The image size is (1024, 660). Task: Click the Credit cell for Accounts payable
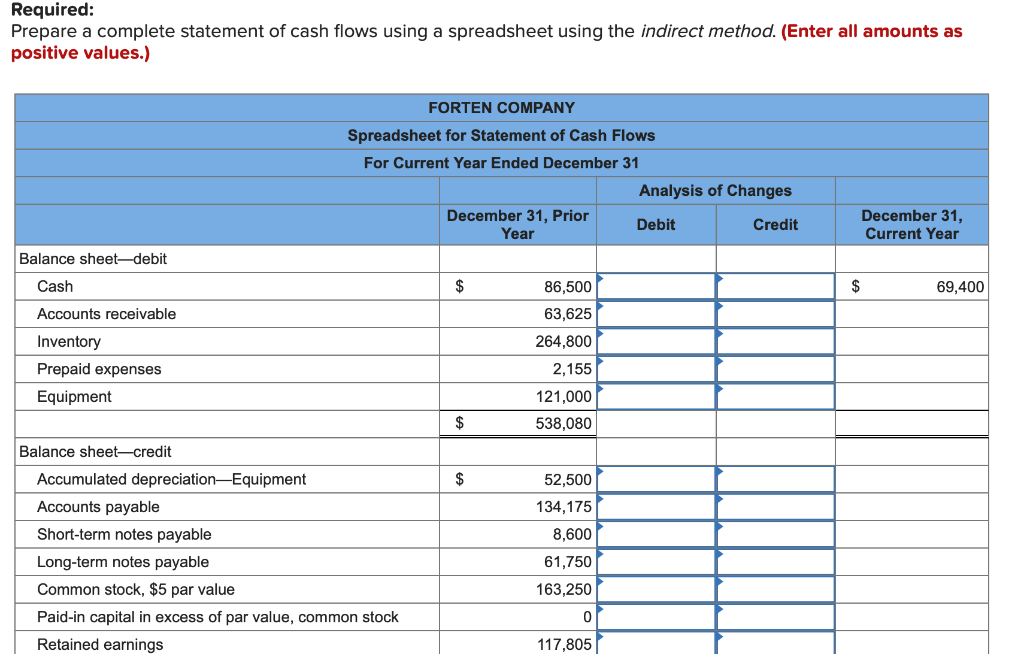coord(776,507)
